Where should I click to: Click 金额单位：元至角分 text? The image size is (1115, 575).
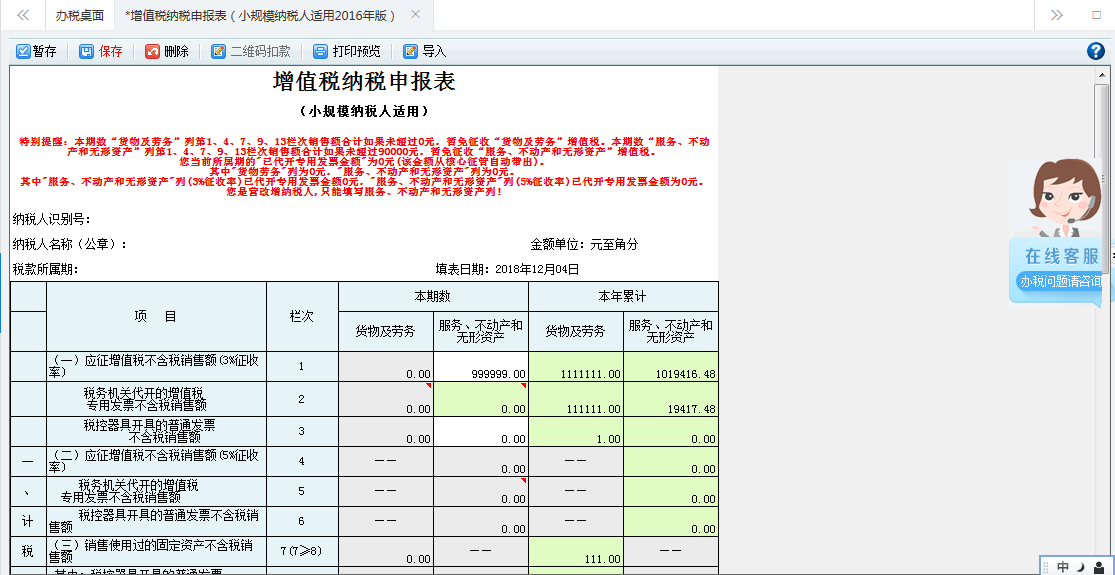[585, 244]
